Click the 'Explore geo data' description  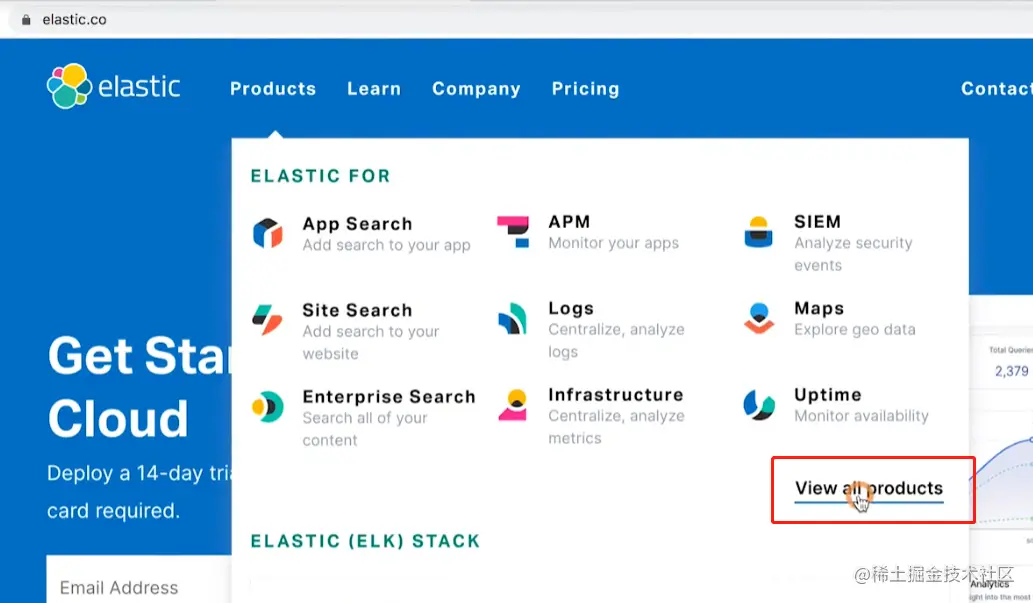(854, 330)
